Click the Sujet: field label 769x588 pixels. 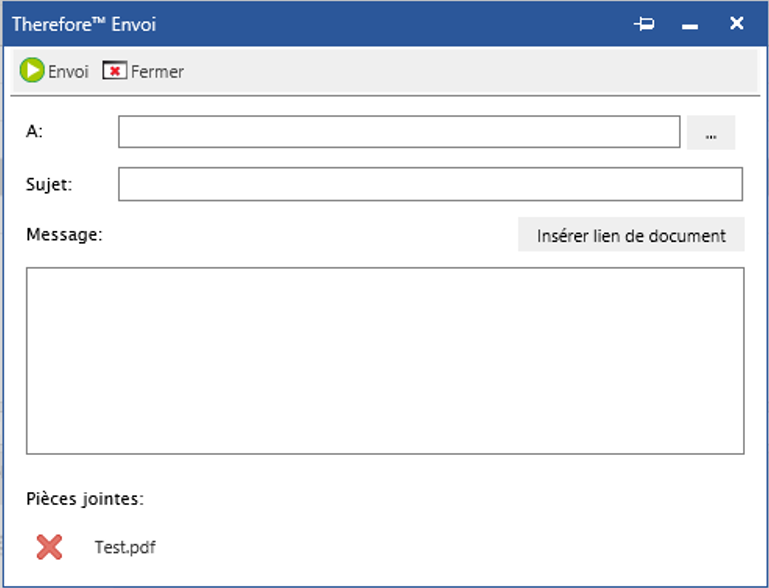[x=49, y=184]
